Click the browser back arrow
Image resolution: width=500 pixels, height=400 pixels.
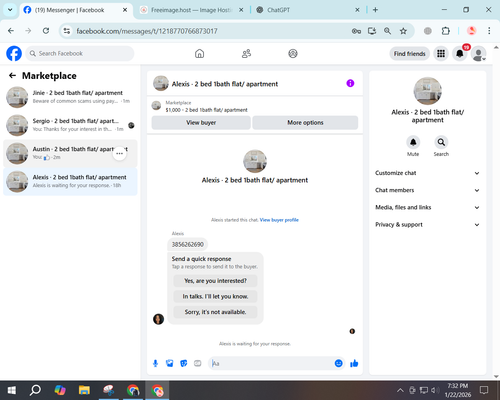pyautogui.click(x=11, y=31)
